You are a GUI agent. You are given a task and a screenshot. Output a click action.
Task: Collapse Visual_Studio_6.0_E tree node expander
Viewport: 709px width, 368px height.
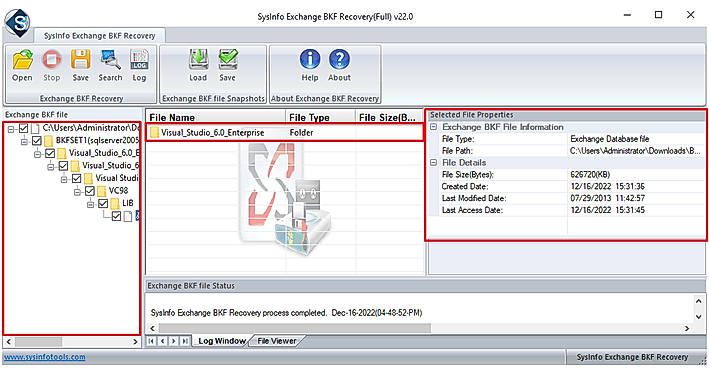(x=37, y=154)
